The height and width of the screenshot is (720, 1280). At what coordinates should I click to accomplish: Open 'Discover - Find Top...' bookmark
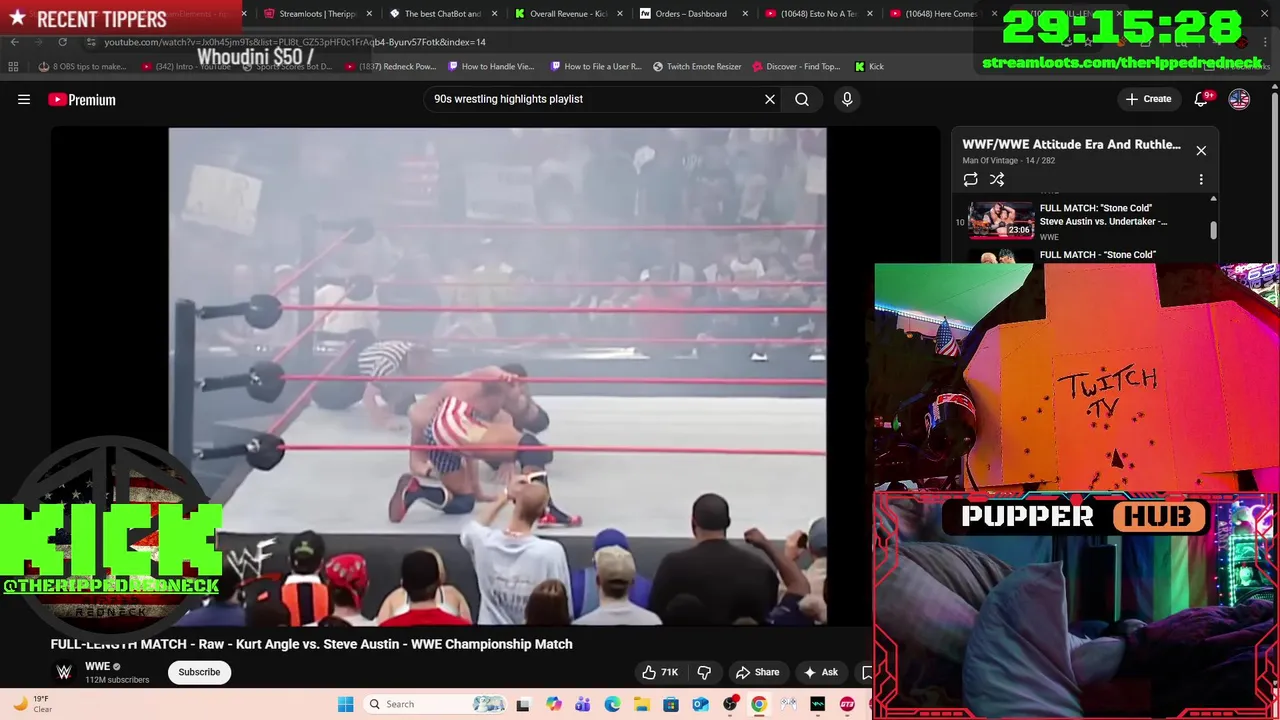pos(796,67)
